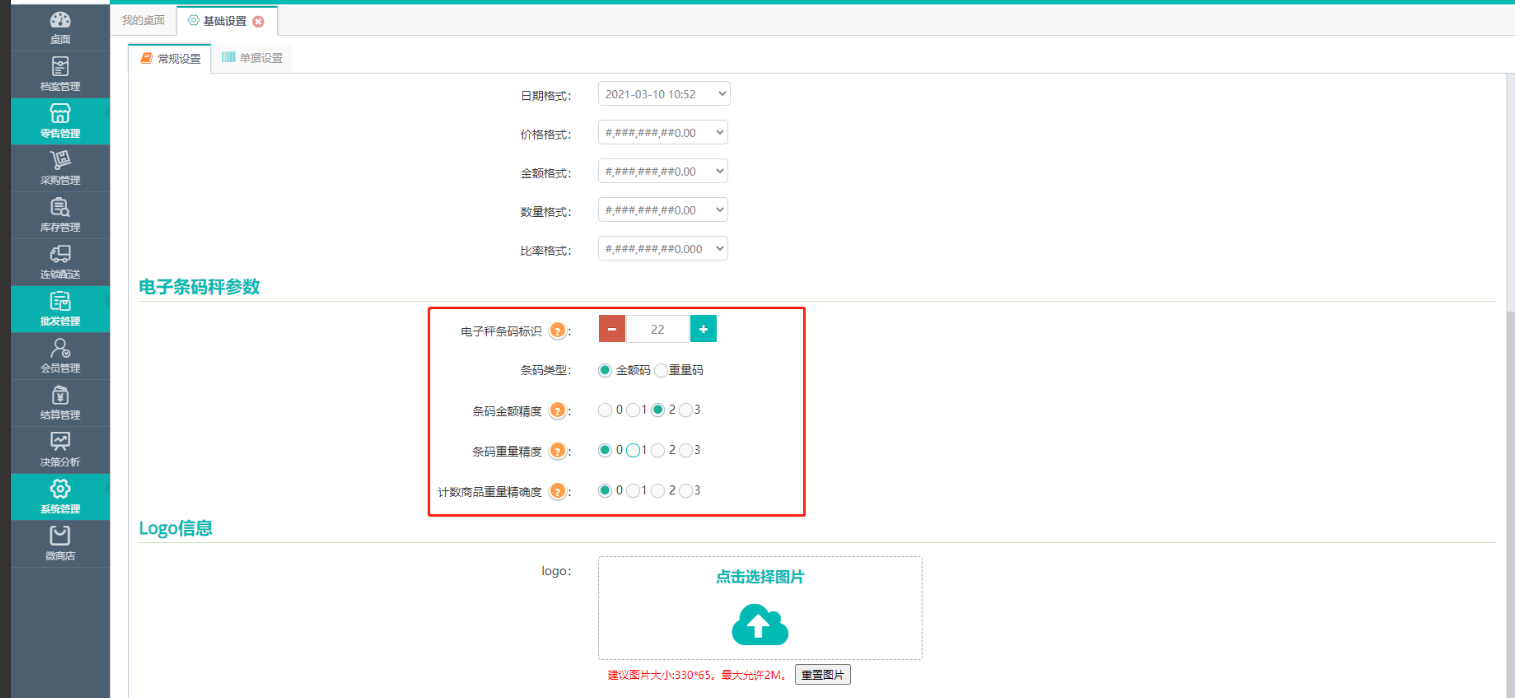Set 条码金额精度 to 0

(605, 409)
